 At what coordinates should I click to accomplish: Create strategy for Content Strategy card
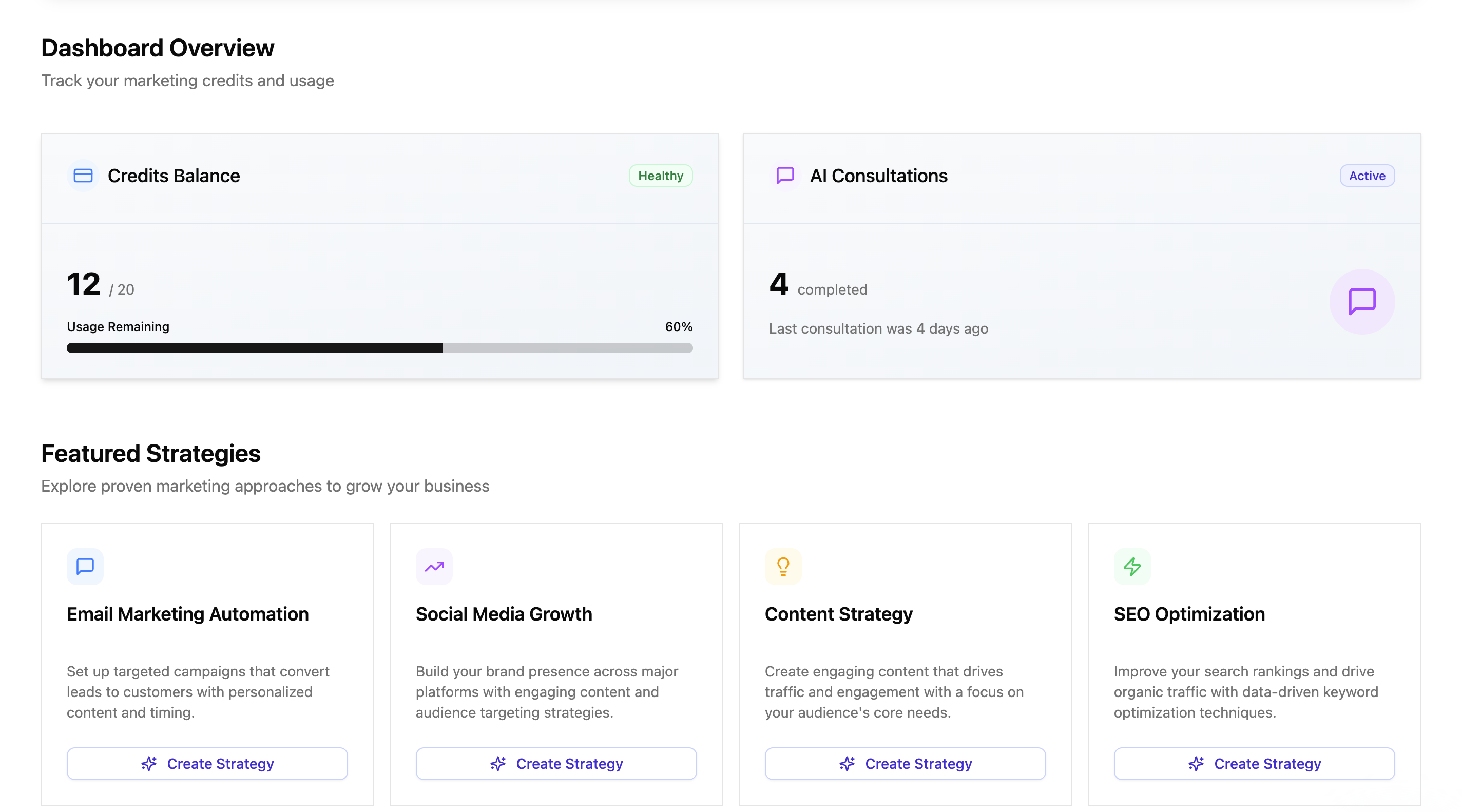click(x=905, y=763)
